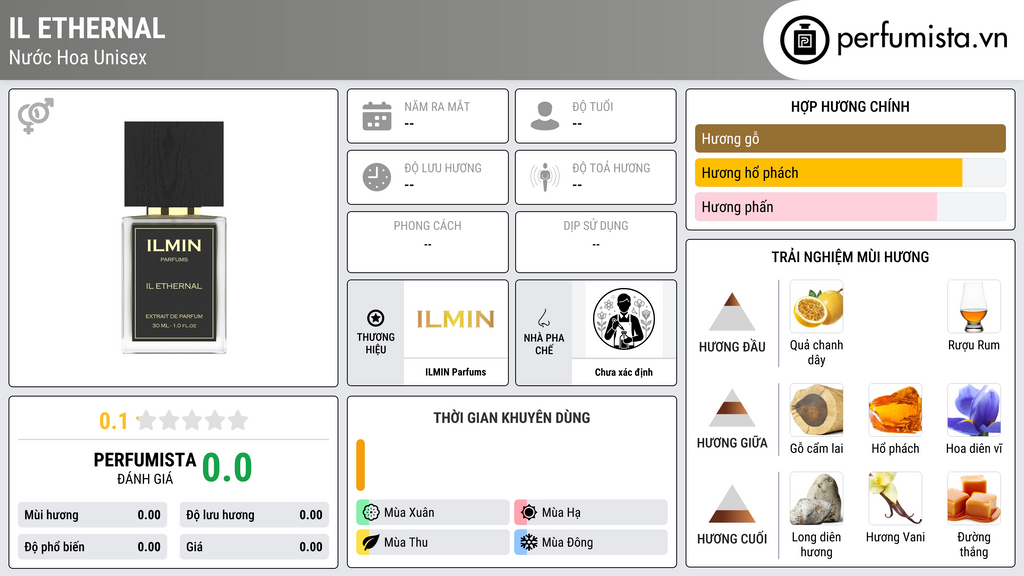Click the Độ phổ biến 0.00 score row

click(92, 547)
